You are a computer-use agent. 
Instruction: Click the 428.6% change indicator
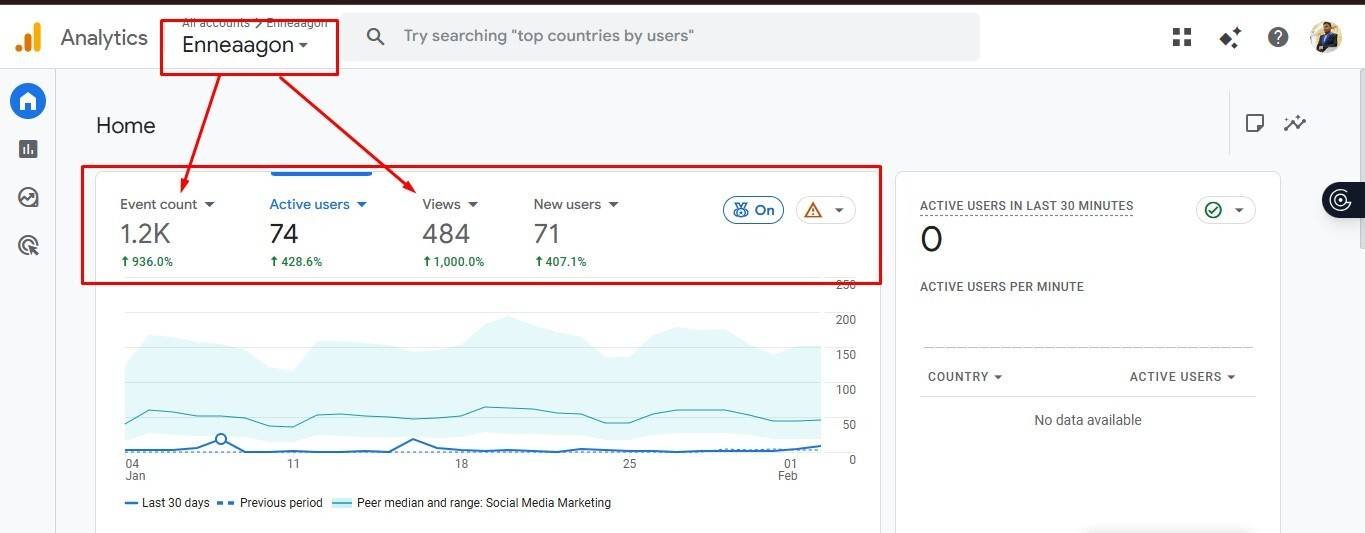point(296,262)
